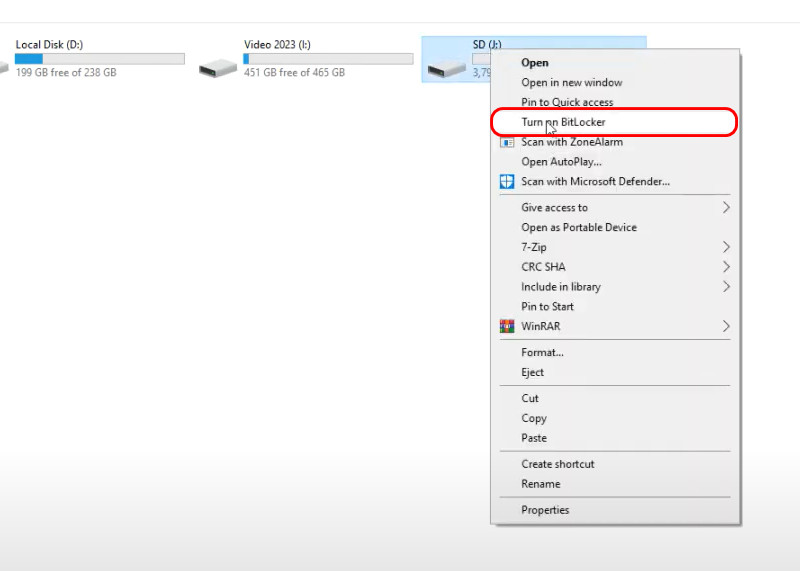This screenshot has width=800, height=571.
Task: Expand the Give access to submenu arrow
Action: click(x=726, y=208)
